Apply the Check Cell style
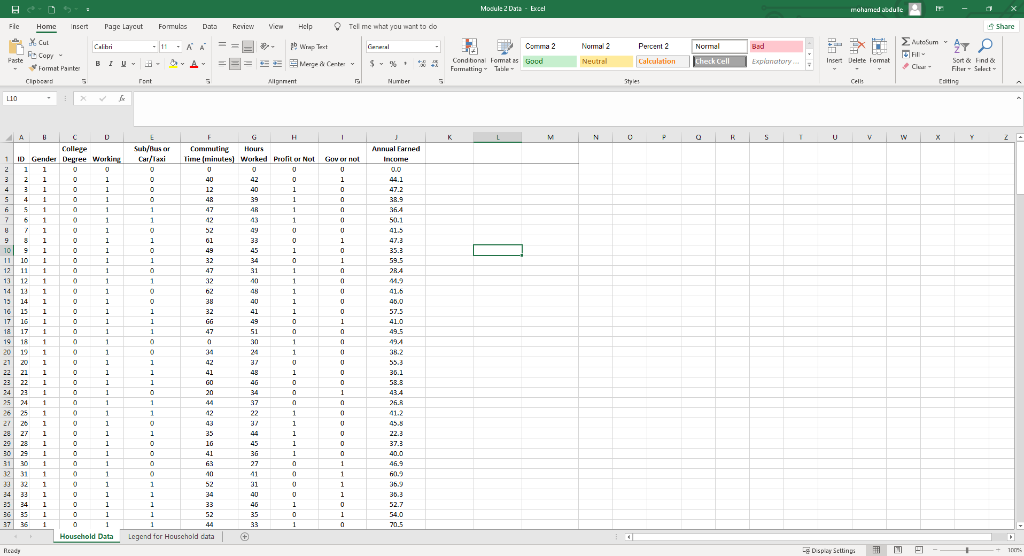1024x556 pixels. point(720,61)
